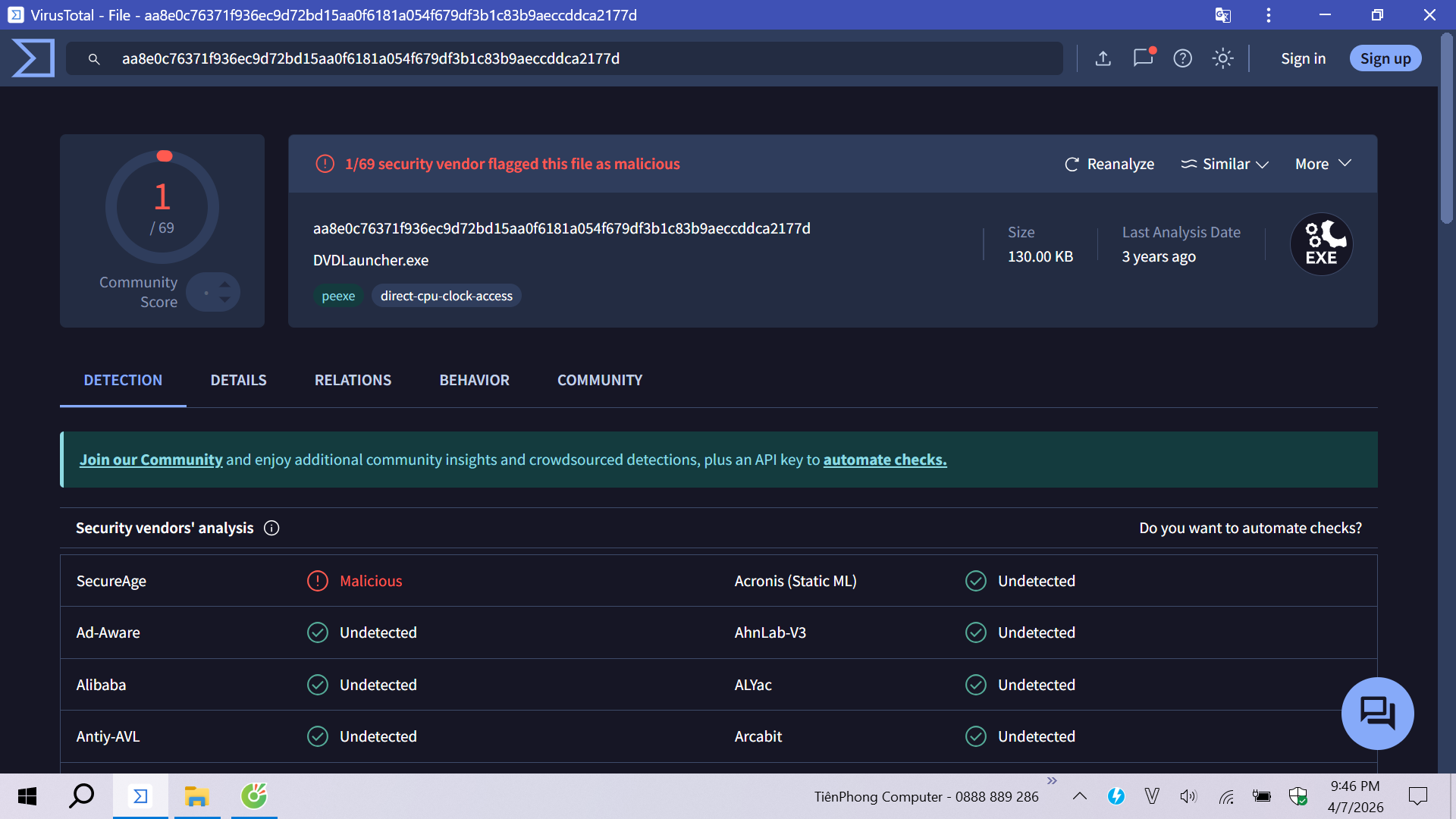Click Do you want to automate checks?
The image size is (1456, 819).
1250,528
